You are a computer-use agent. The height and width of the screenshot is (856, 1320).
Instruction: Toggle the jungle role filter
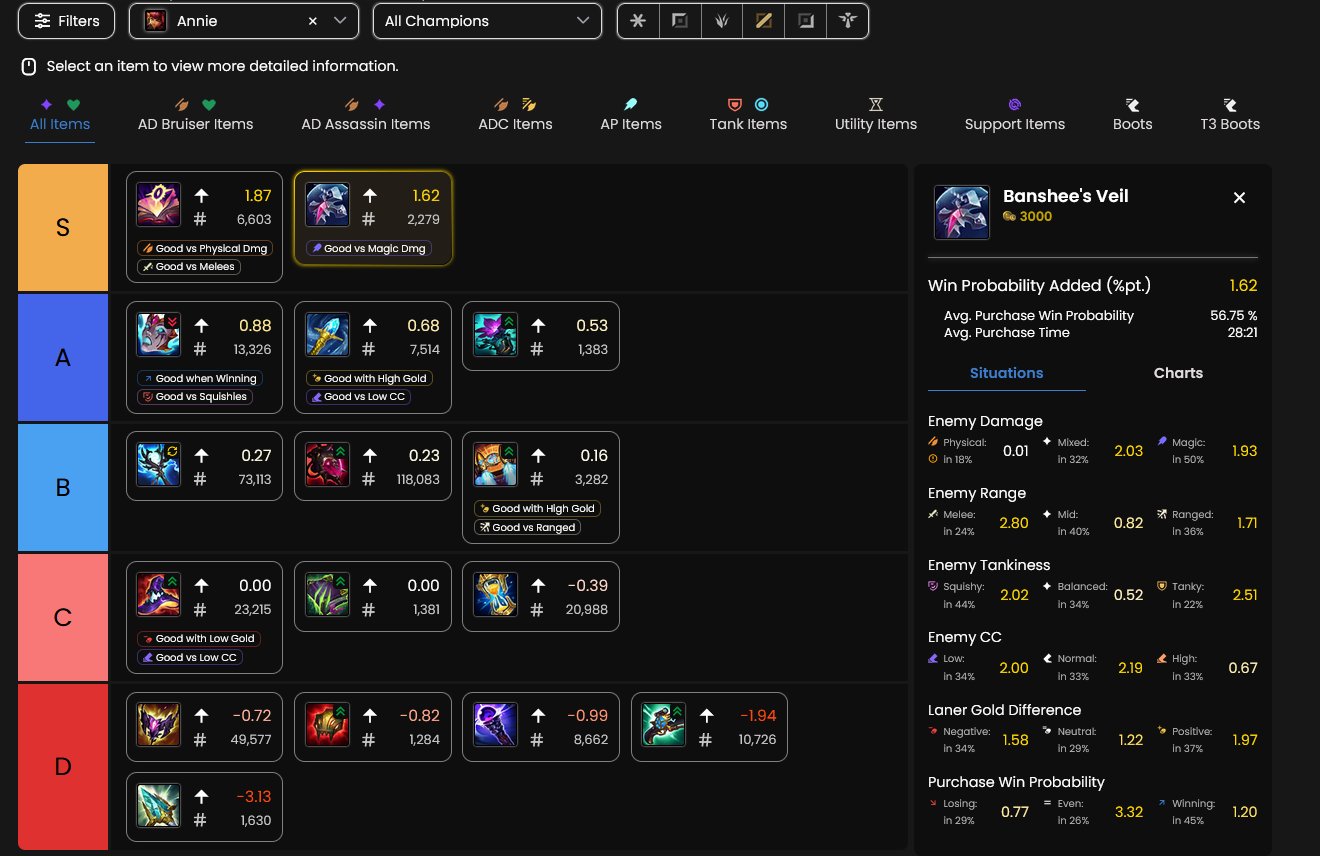722,21
